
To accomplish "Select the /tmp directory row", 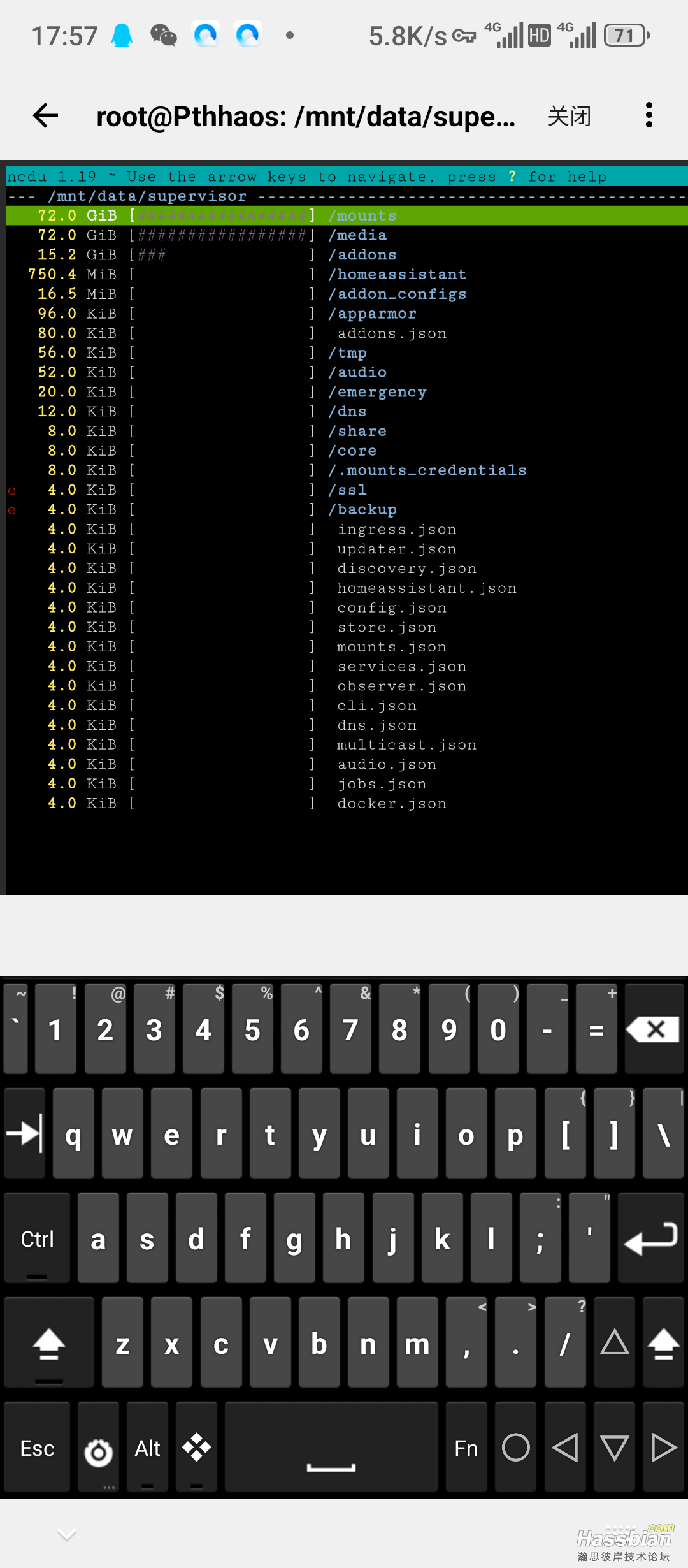I will coord(347,352).
